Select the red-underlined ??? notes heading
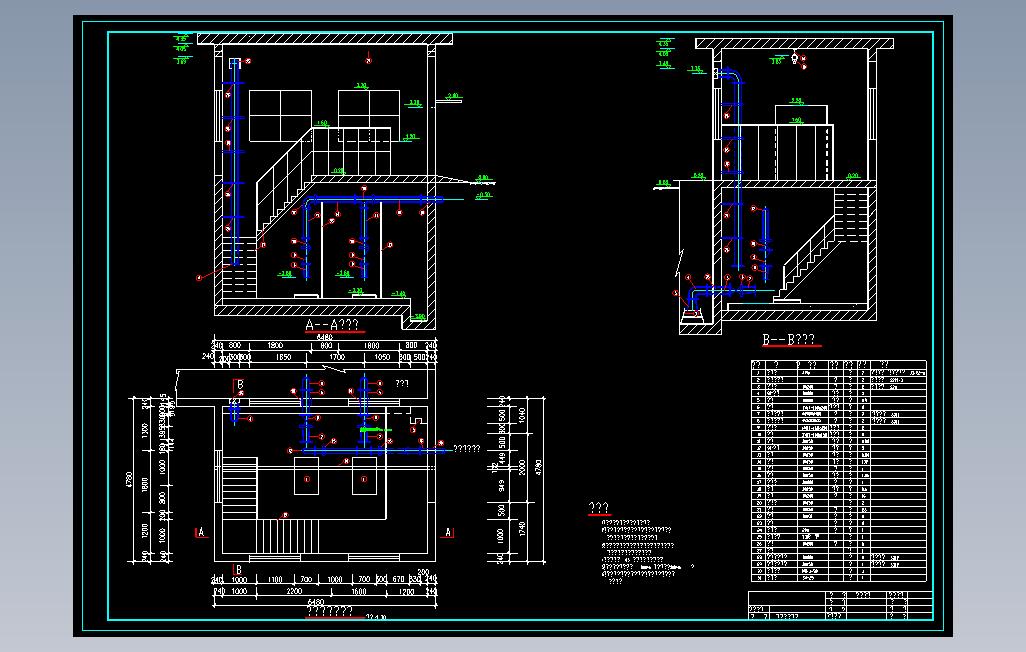The image size is (1026, 652). point(599,508)
